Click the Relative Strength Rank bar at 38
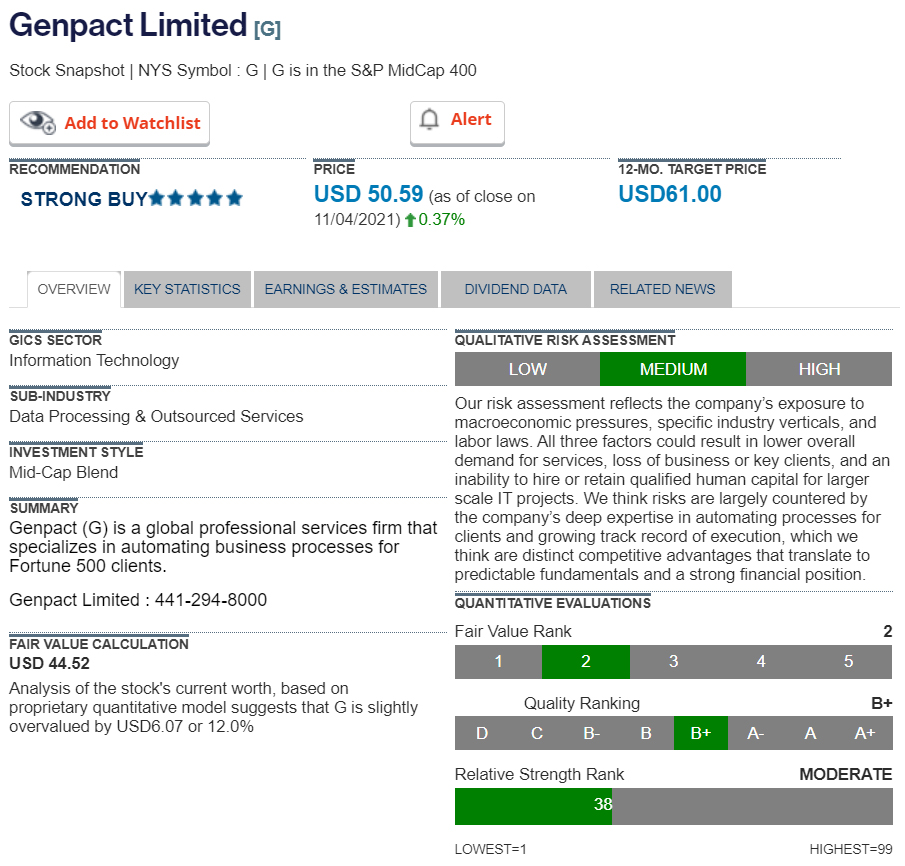 pyautogui.click(x=602, y=805)
